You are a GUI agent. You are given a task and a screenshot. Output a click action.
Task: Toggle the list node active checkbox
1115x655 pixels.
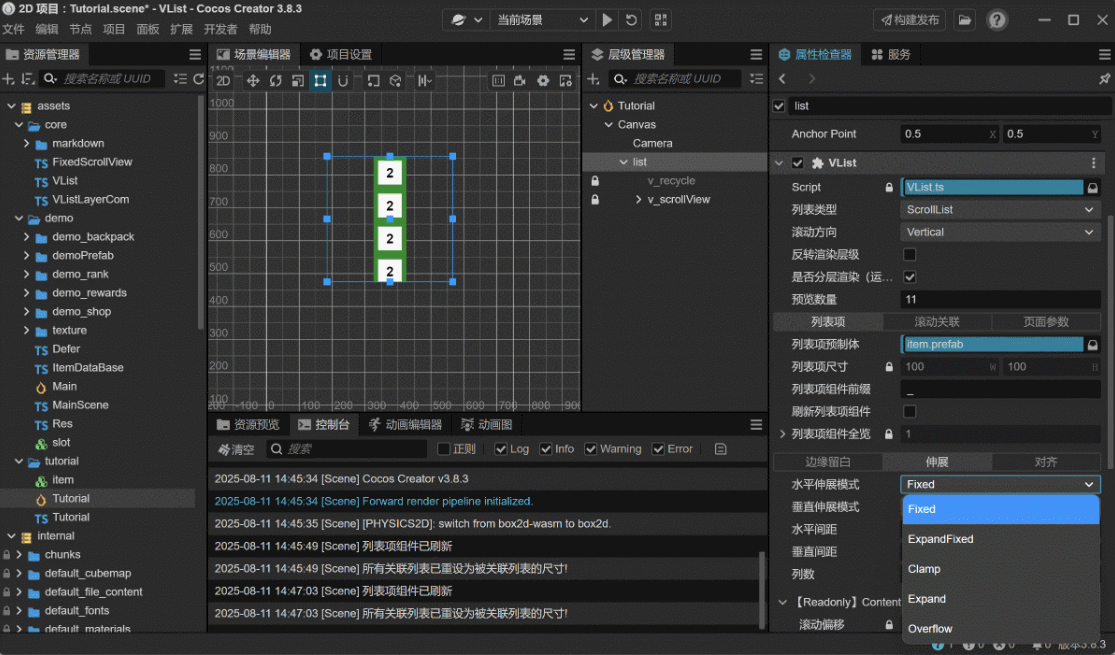click(x=779, y=106)
